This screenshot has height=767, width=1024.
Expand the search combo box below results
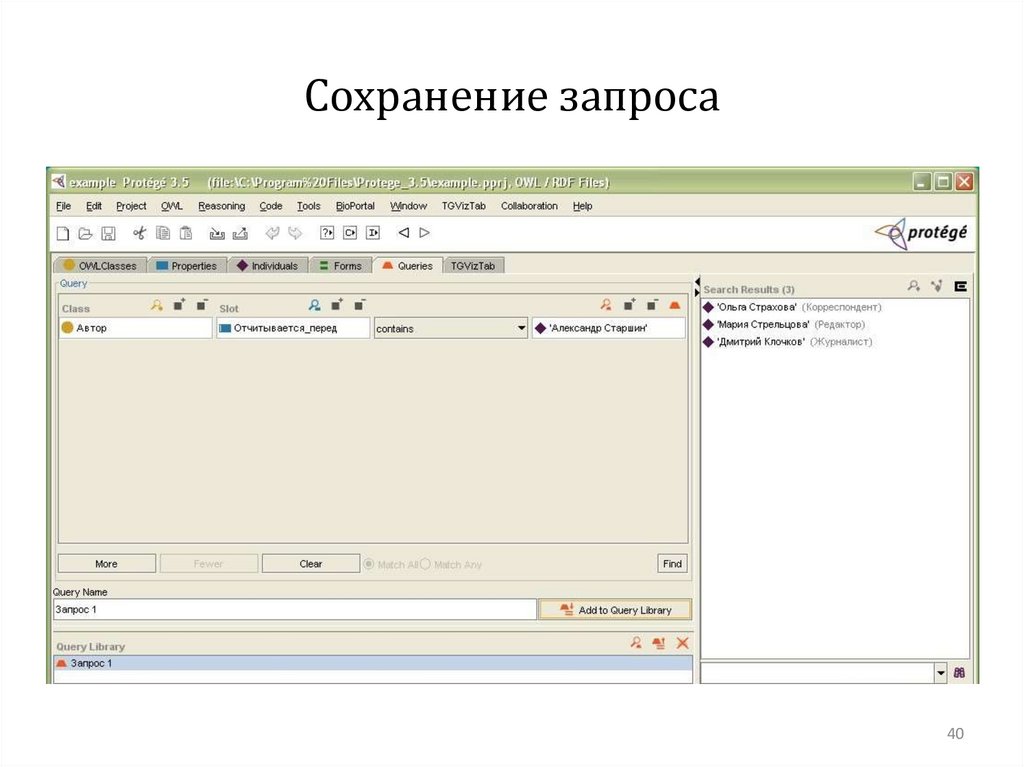[x=940, y=673]
